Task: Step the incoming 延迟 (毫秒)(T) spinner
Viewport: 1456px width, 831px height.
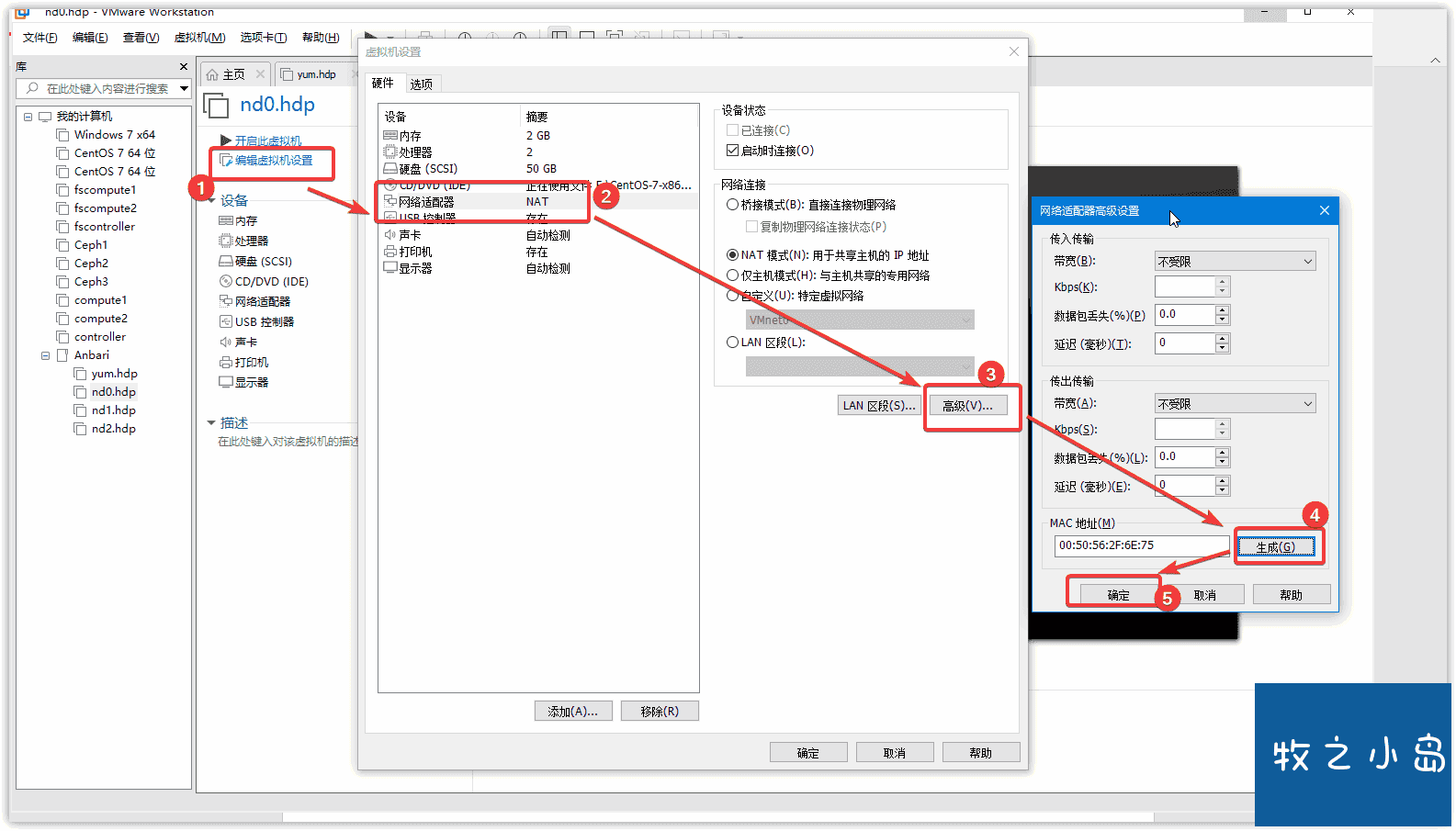Action: [x=1222, y=343]
